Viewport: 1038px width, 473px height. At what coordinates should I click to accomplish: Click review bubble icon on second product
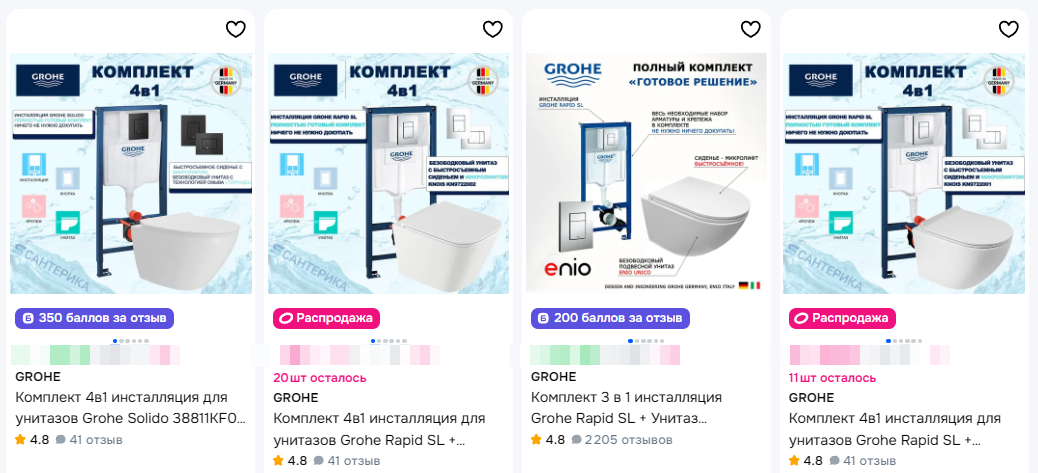pyautogui.click(x=318, y=460)
